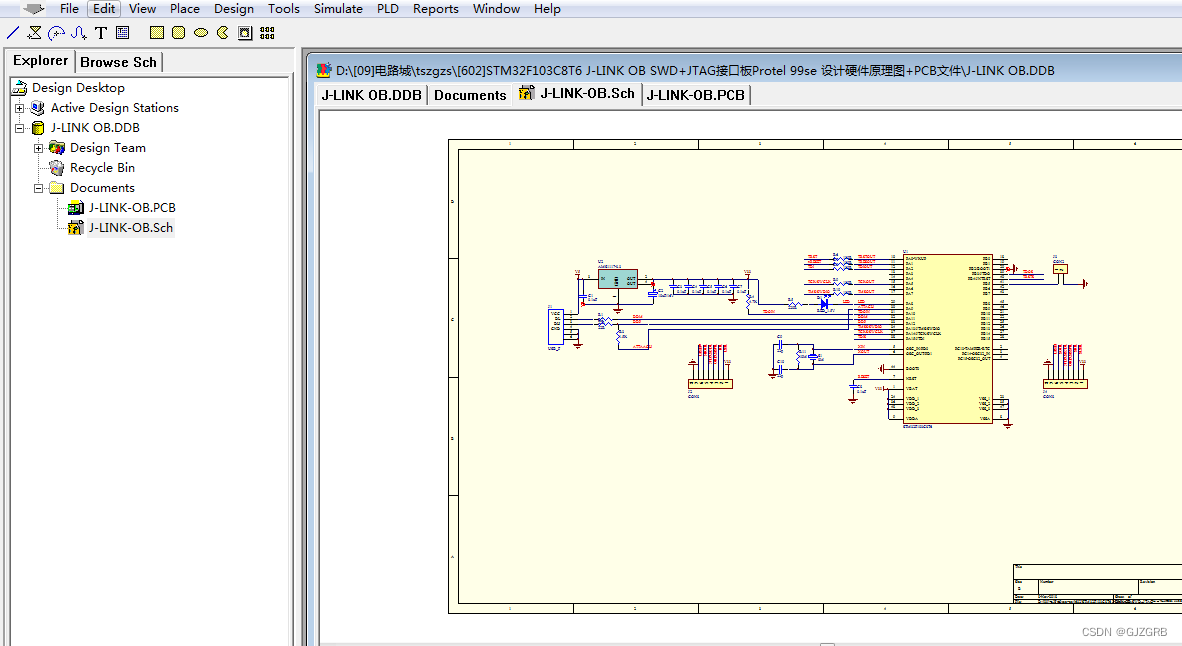The width and height of the screenshot is (1182, 646).
Task: Click the PCB file icon in tree
Action: point(75,208)
